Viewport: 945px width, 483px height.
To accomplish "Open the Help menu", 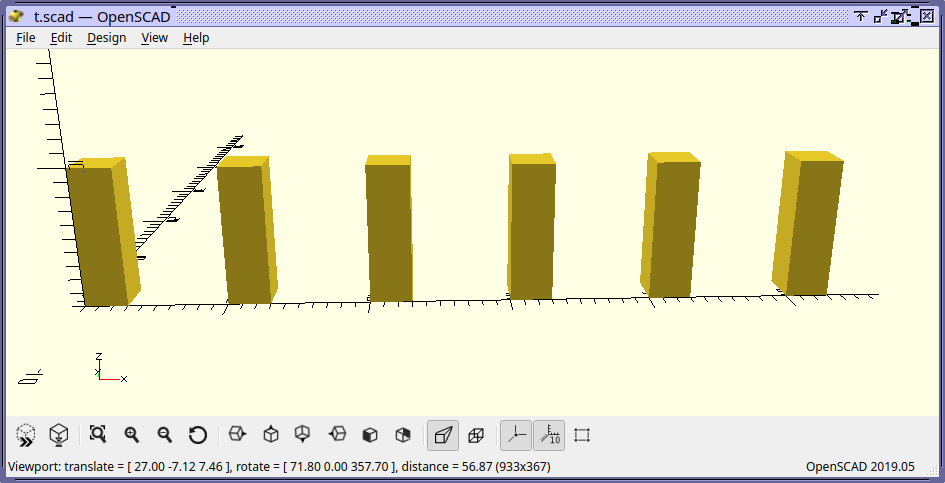I will (x=196, y=37).
